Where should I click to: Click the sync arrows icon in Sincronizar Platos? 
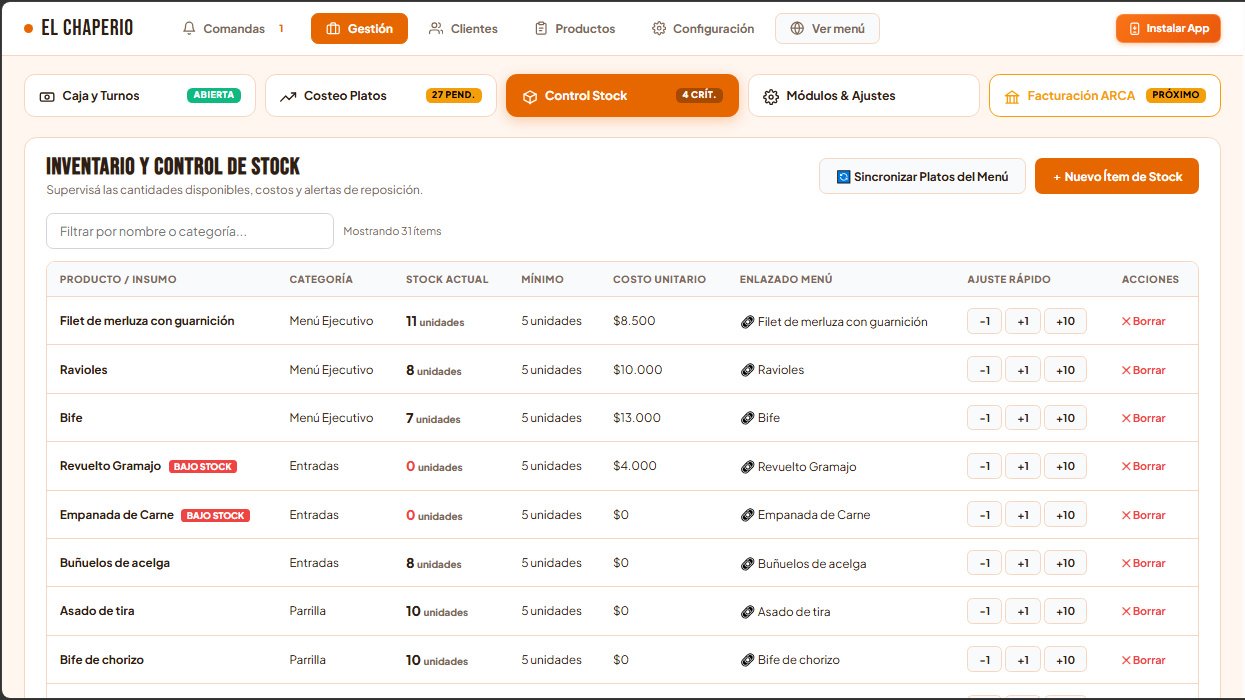(x=843, y=177)
